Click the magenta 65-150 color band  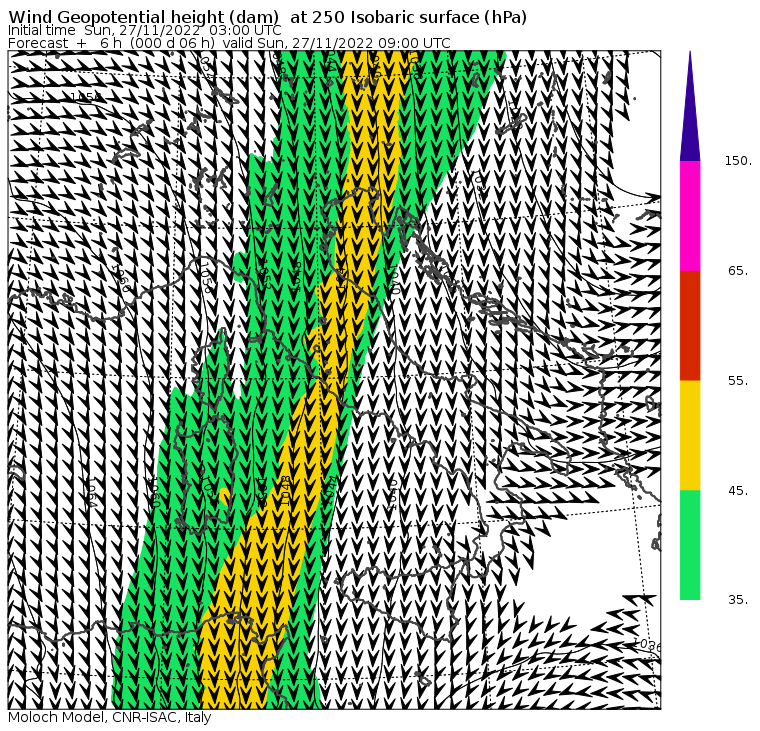690,216
